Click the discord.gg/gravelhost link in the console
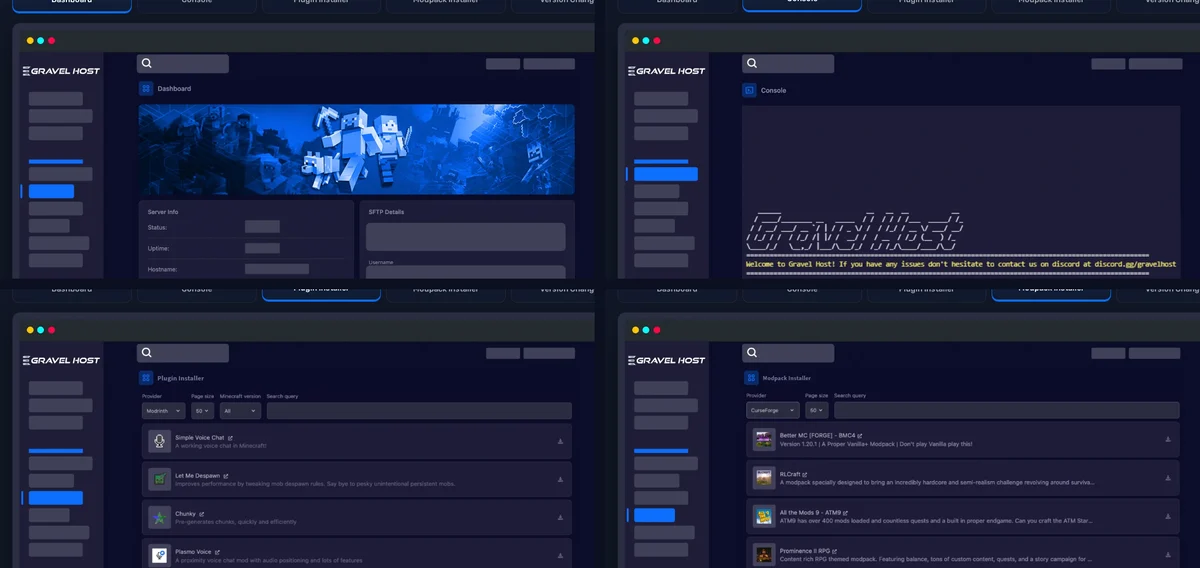 coord(1135,264)
